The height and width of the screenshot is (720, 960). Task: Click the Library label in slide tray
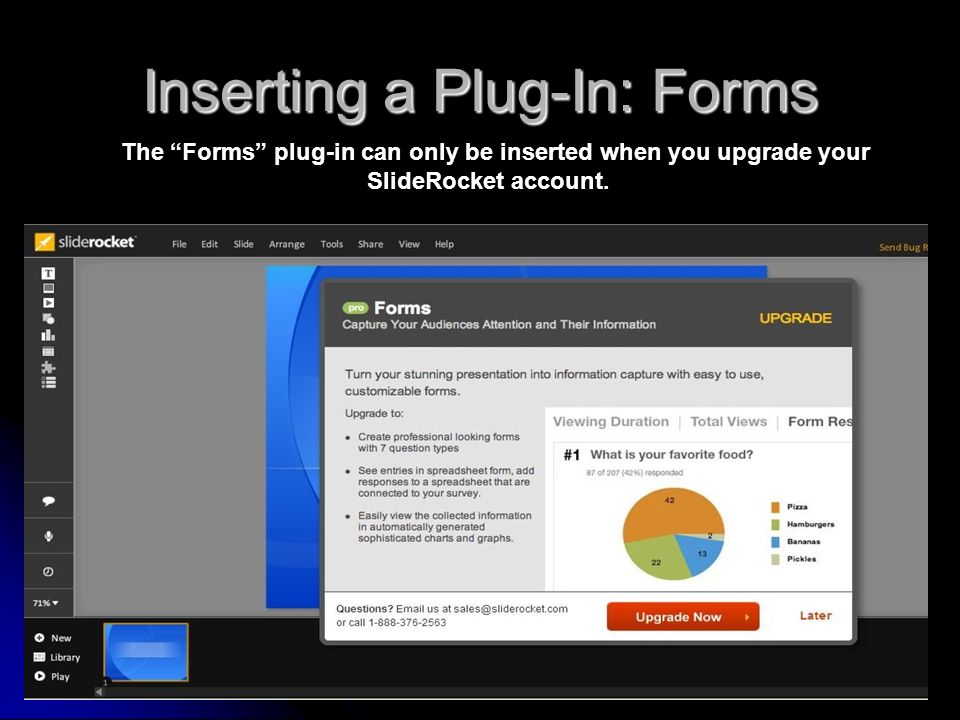pyautogui.click(x=65, y=657)
